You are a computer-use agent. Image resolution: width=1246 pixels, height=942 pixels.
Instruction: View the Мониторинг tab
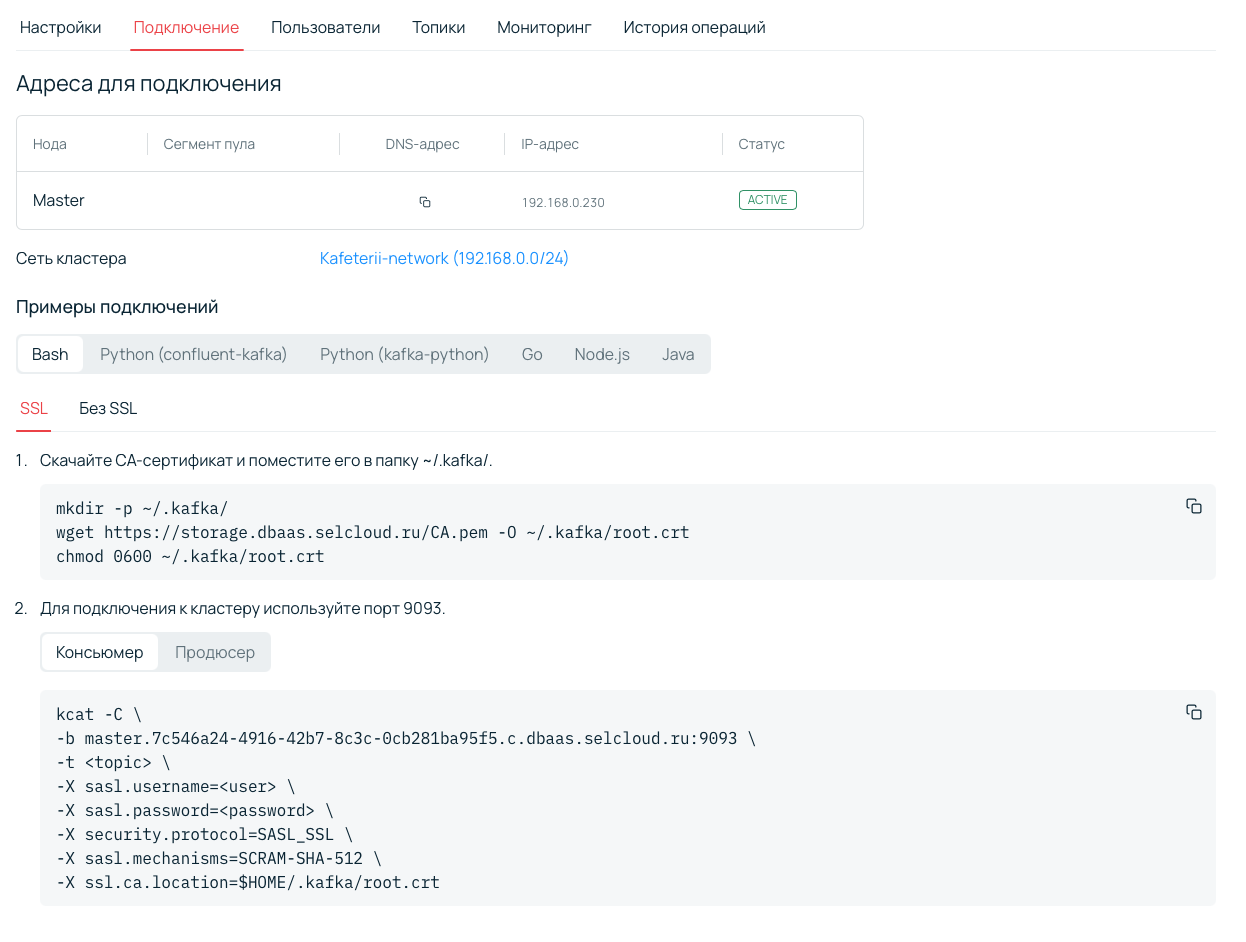pyautogui.click(x=544, y=27)
